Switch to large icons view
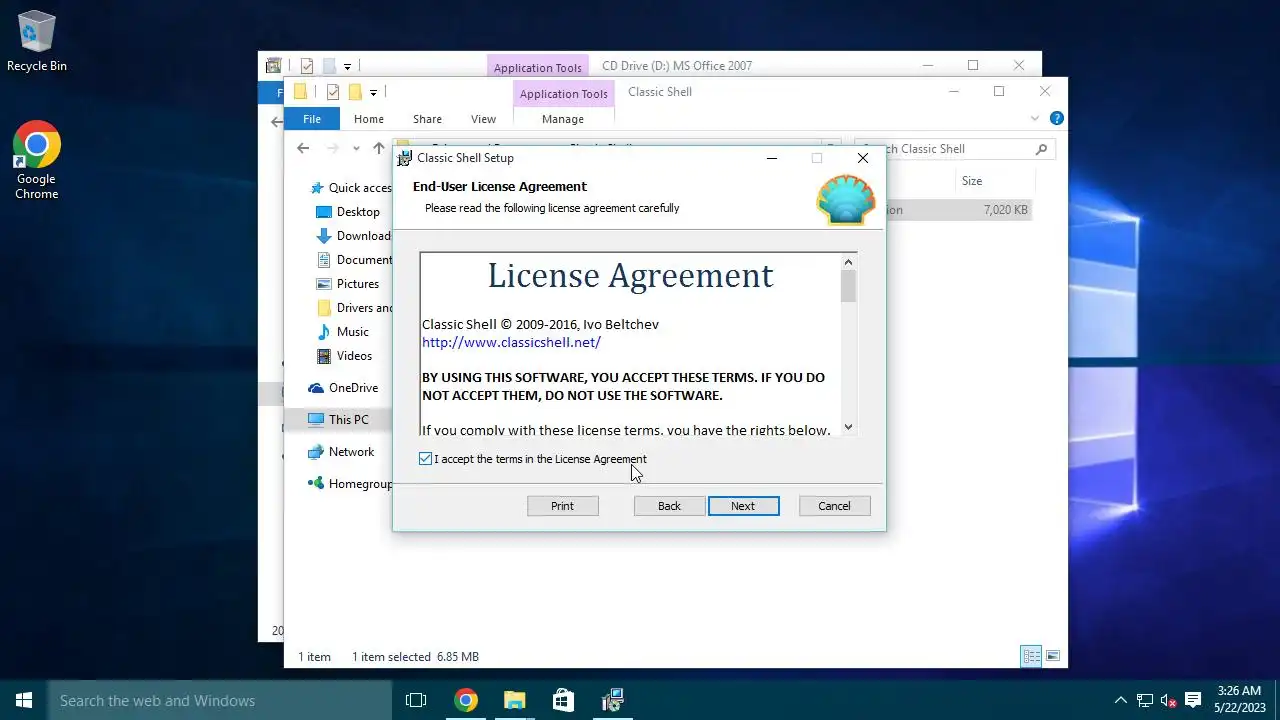The image size is (1280, 720). [1052, 656]
